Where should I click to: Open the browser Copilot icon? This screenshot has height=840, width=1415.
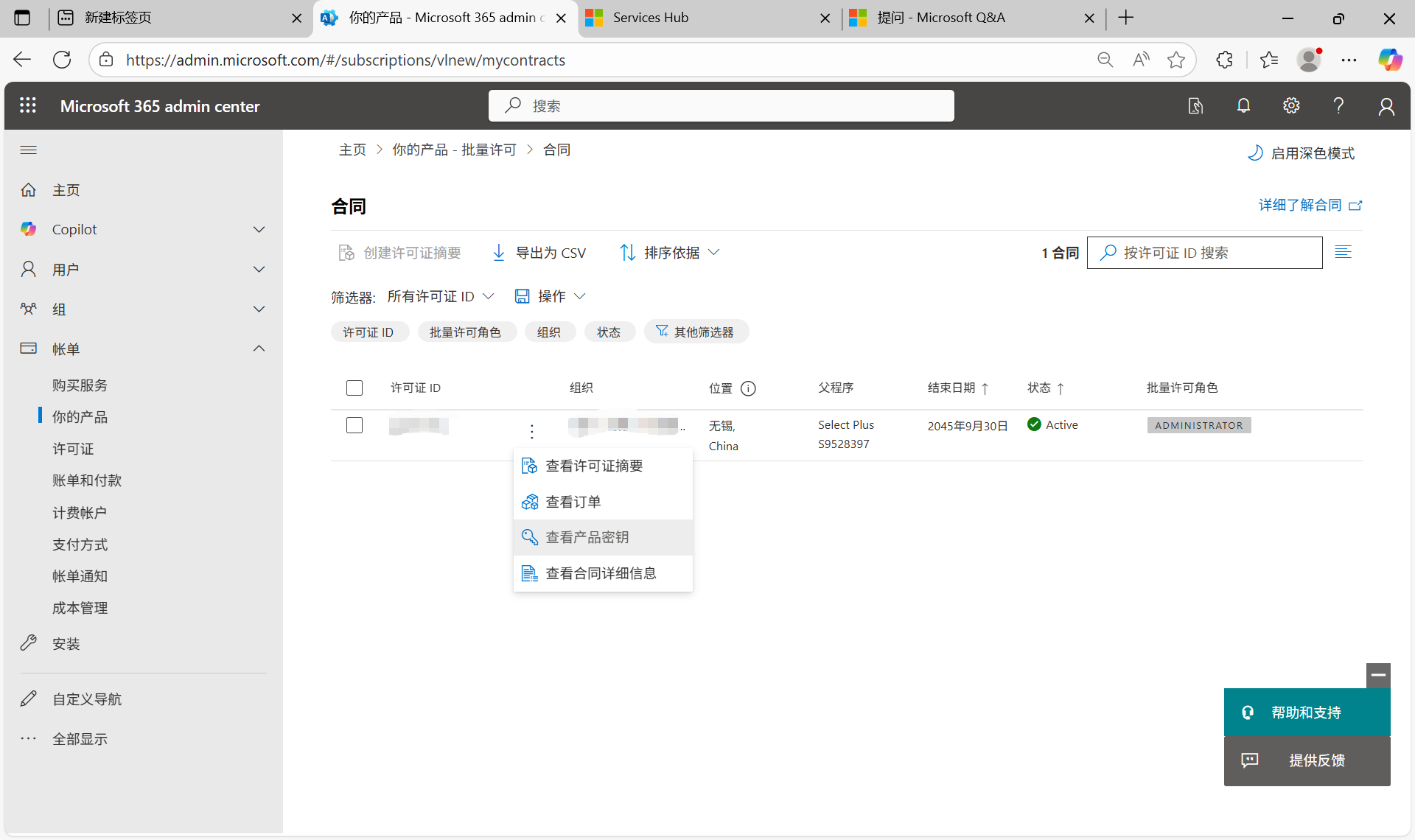(x=1391, y=60)
